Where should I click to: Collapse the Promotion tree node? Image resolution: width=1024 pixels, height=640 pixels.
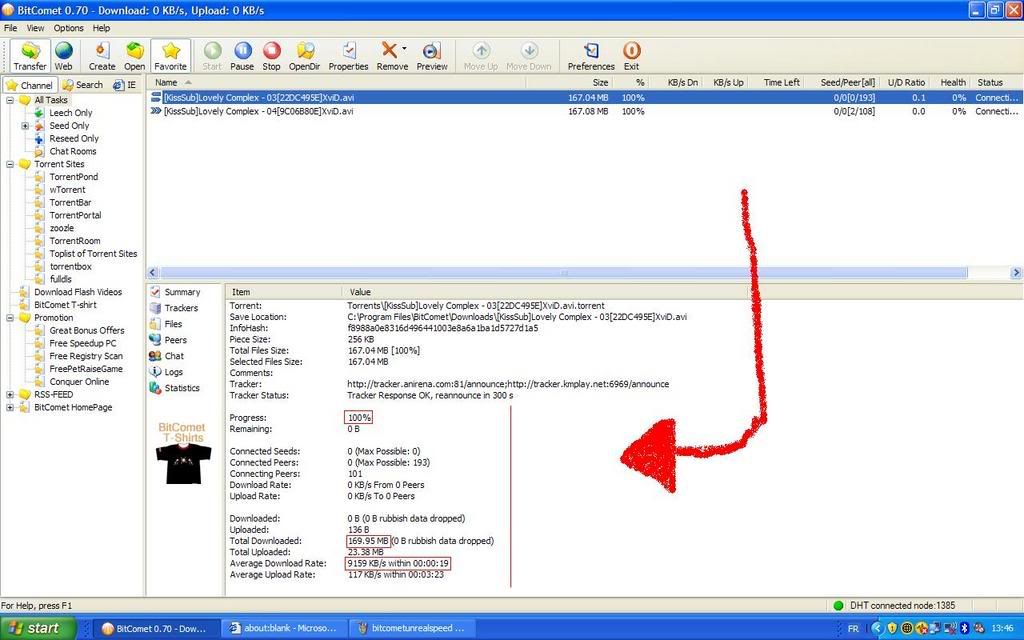coord(10,317)
